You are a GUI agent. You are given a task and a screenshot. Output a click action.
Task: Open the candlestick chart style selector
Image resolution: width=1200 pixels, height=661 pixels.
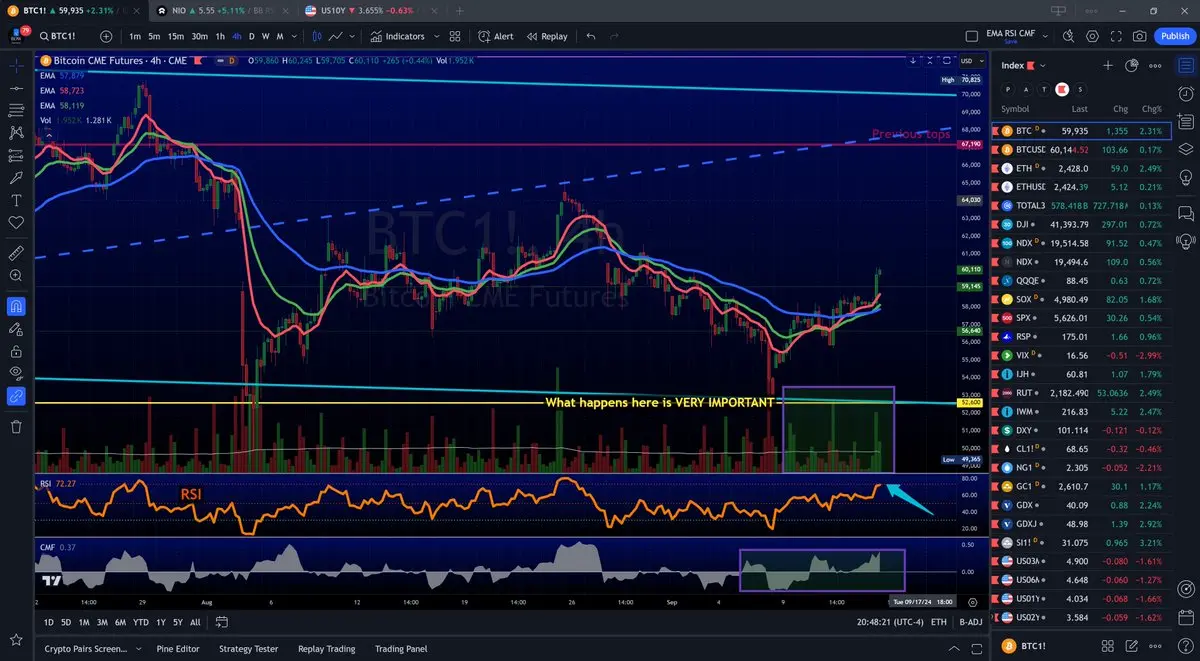315,36
